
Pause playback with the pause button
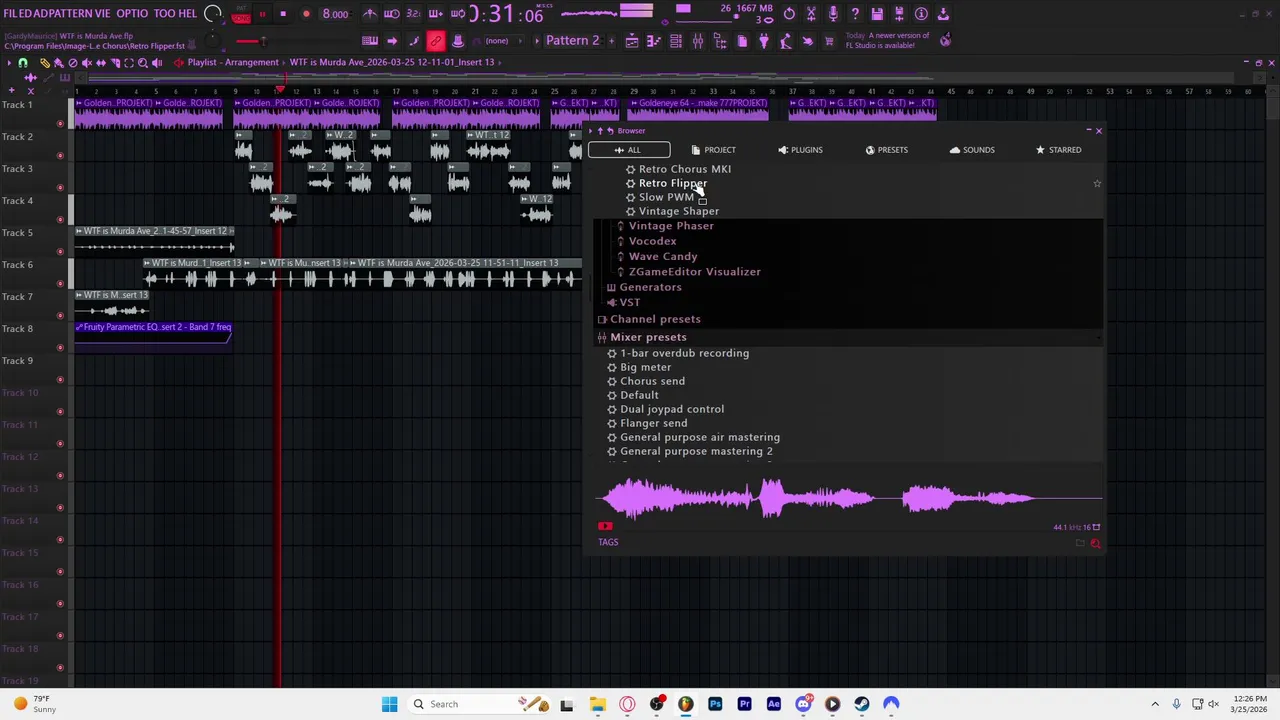[x=262, y=14]
